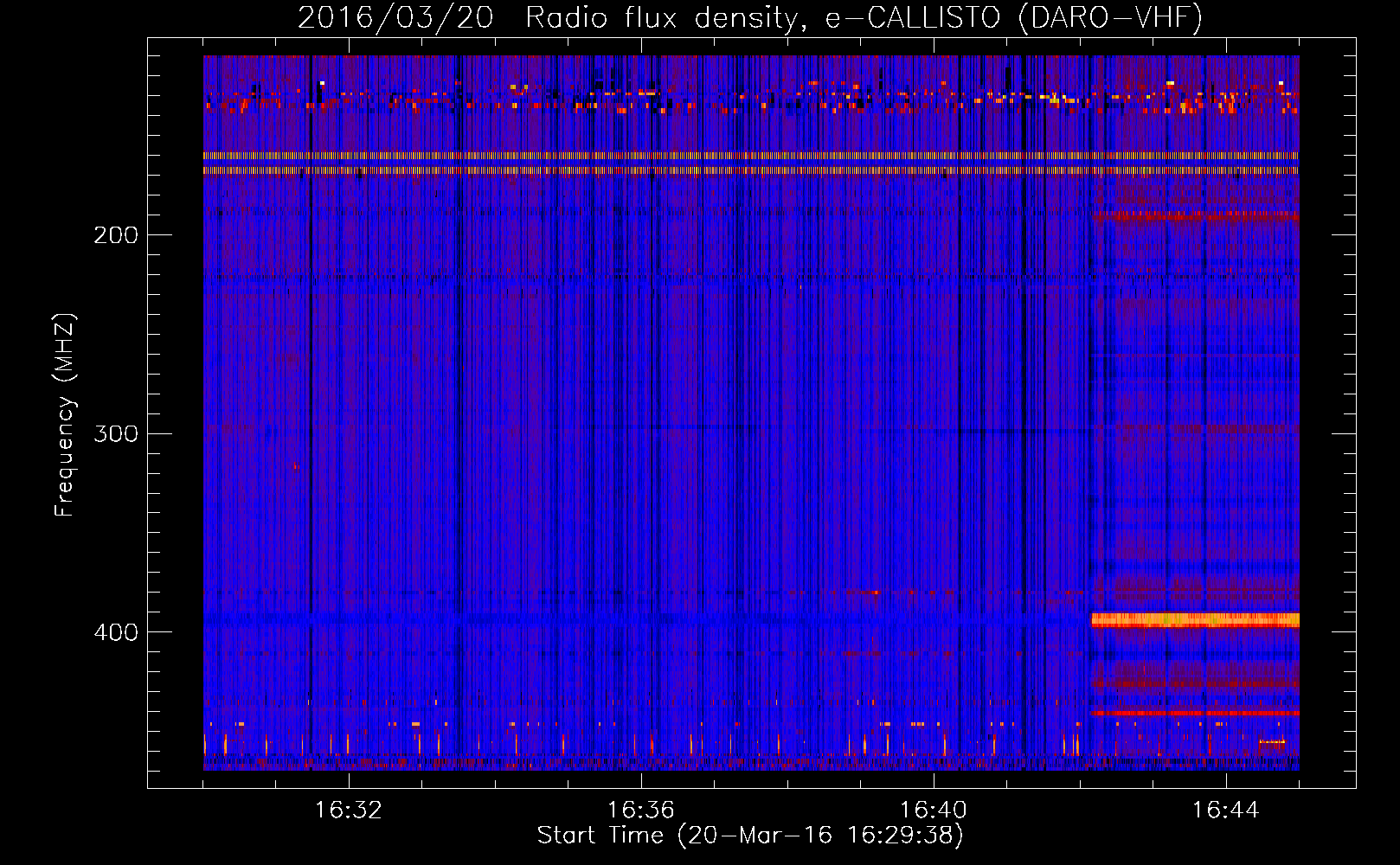Click the 16:44 time tick label
Screen dimensions: 1400x865
pos(1226,811)
